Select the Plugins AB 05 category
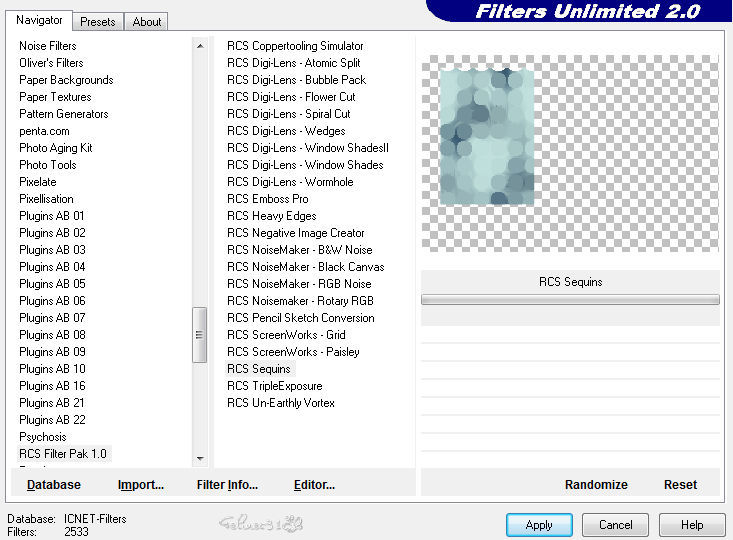Screen dimensions: 733x540 (52, 284)
